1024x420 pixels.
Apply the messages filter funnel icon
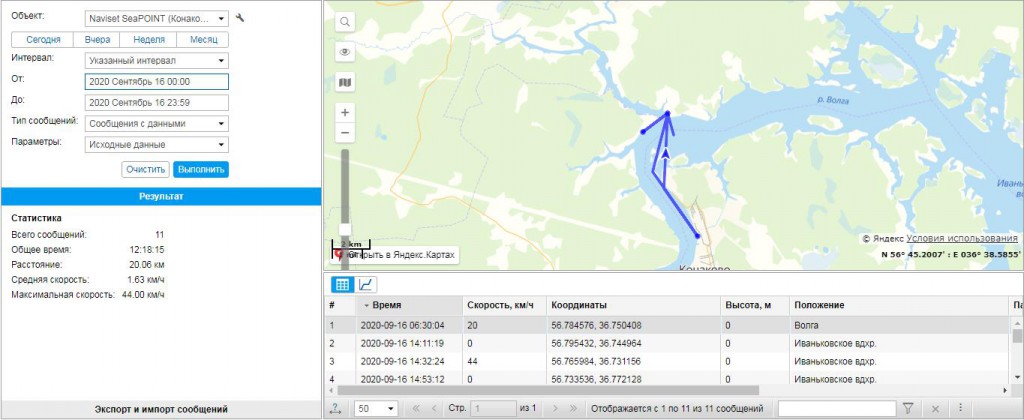click(x=908, y=408)
